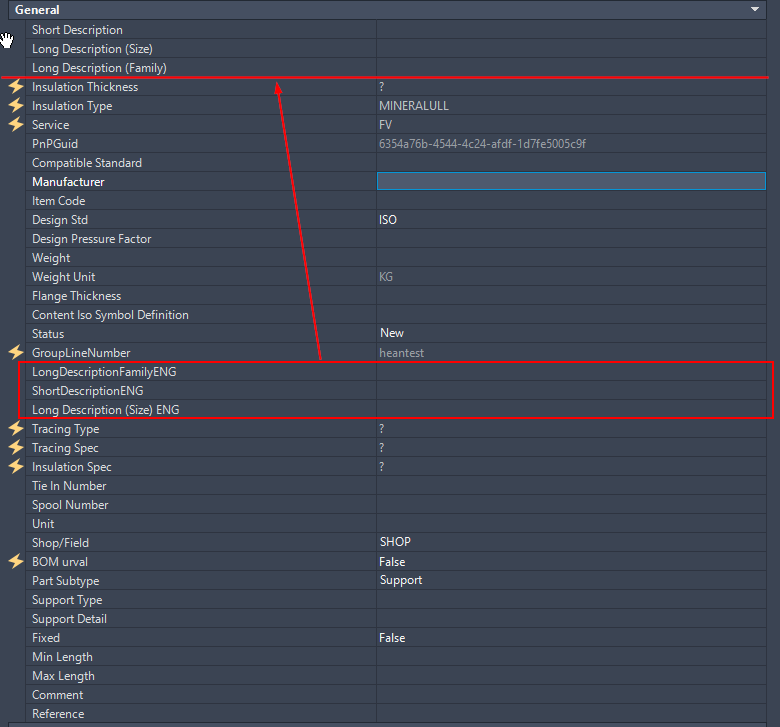Image resolution: width=780 pixels, height=727 pixels.
Task: Select the Design Pressure Factor label
Action: pos(92,239)
